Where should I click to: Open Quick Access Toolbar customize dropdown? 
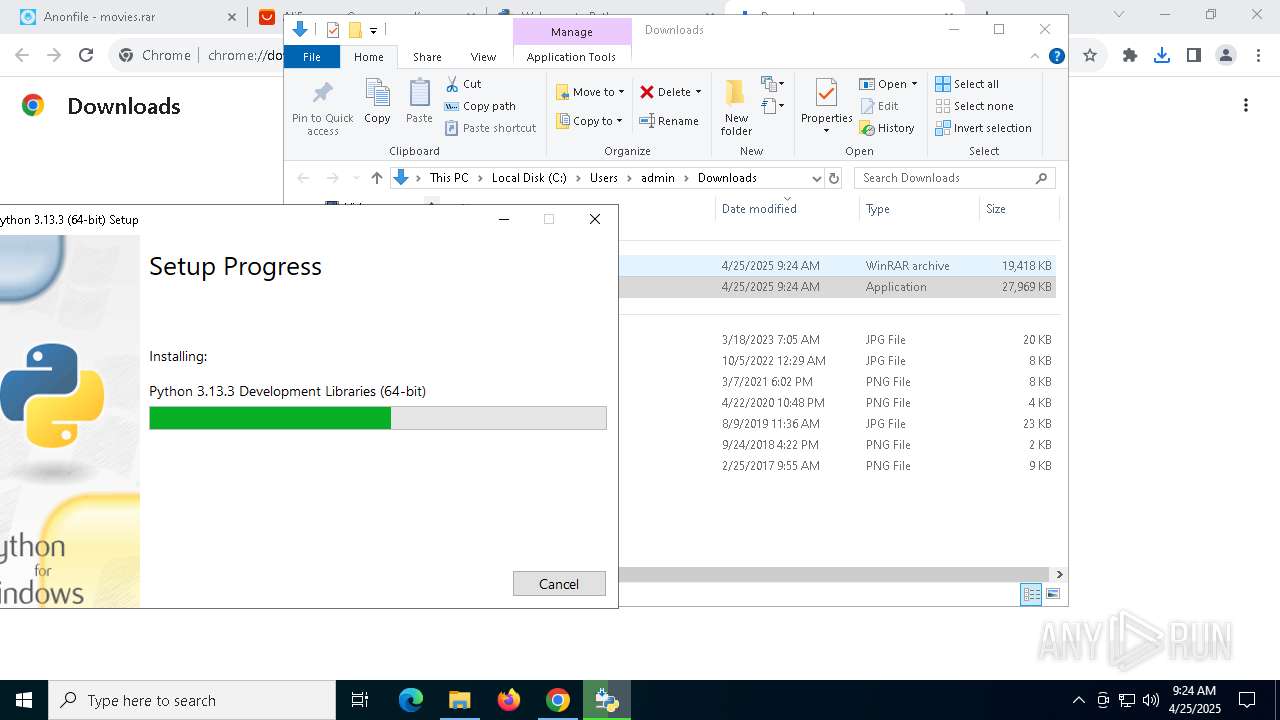[373, 31]
